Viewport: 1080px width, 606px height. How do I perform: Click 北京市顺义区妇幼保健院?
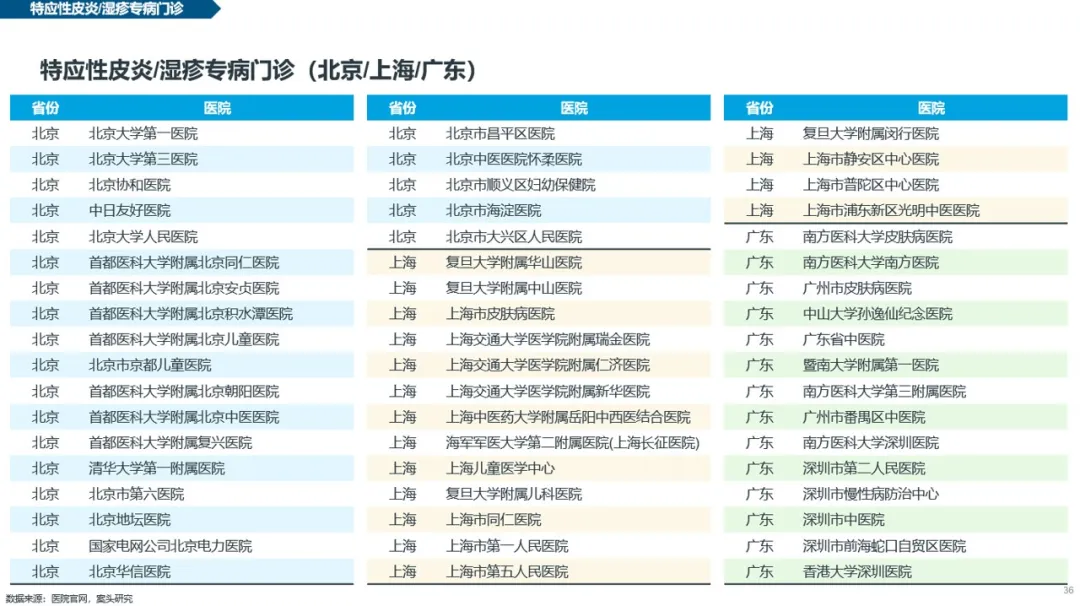pos(521,185)
